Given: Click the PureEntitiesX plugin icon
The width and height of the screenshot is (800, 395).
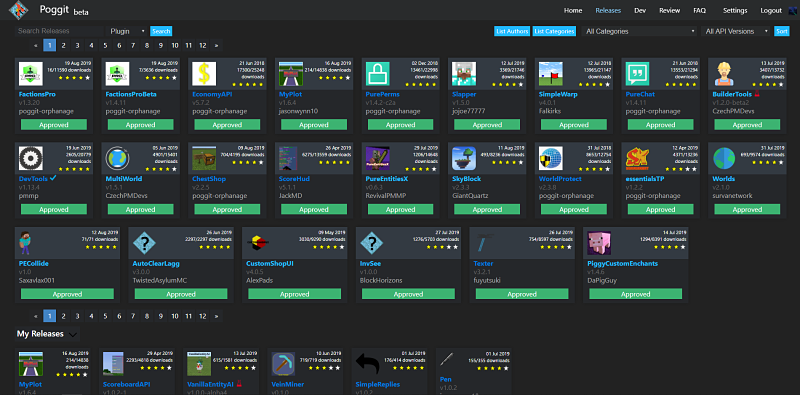Looking at the screenshot, I should click(378, 158).
